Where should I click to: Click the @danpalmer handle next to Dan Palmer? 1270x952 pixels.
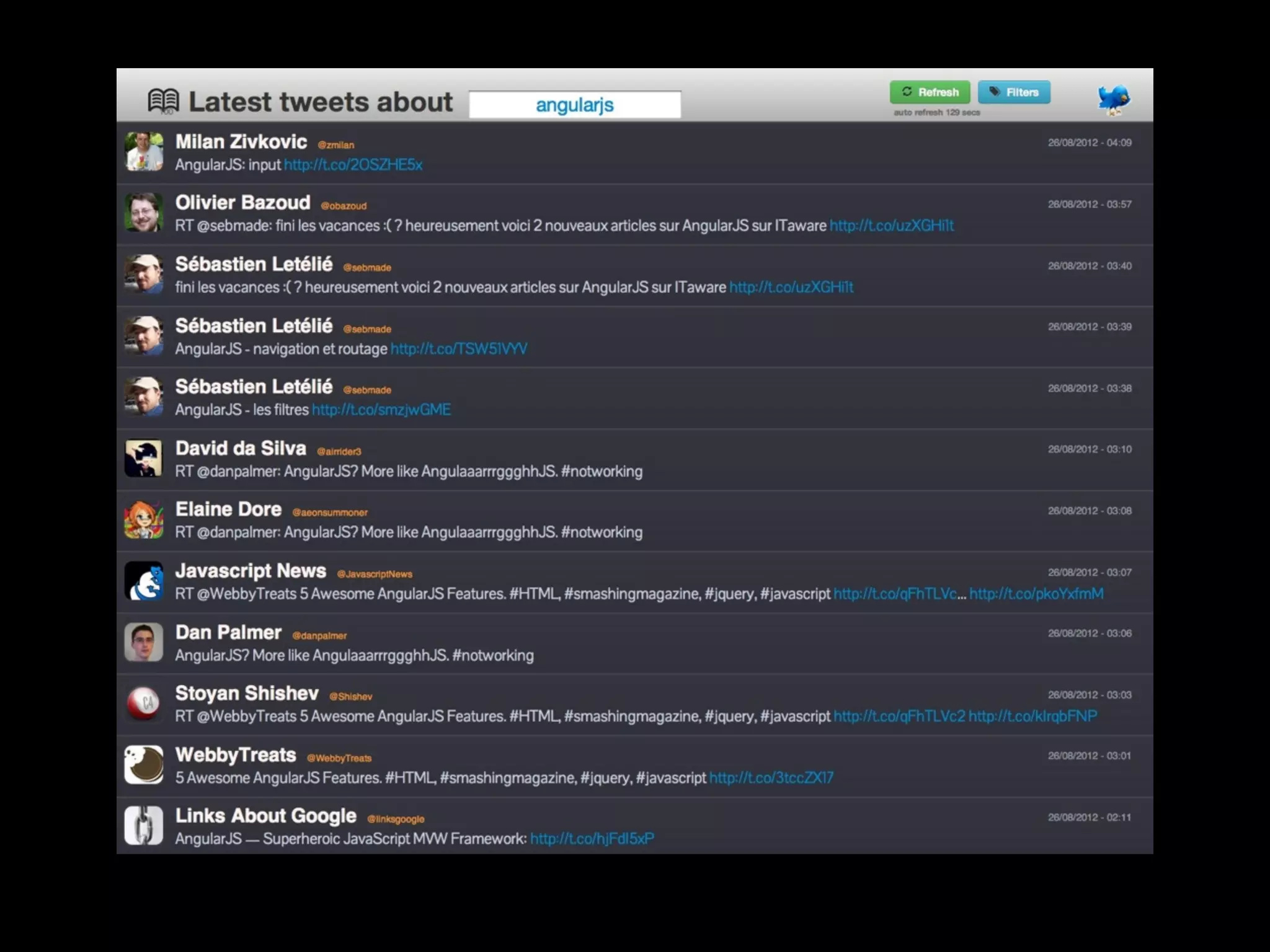[x=319, y=636]
